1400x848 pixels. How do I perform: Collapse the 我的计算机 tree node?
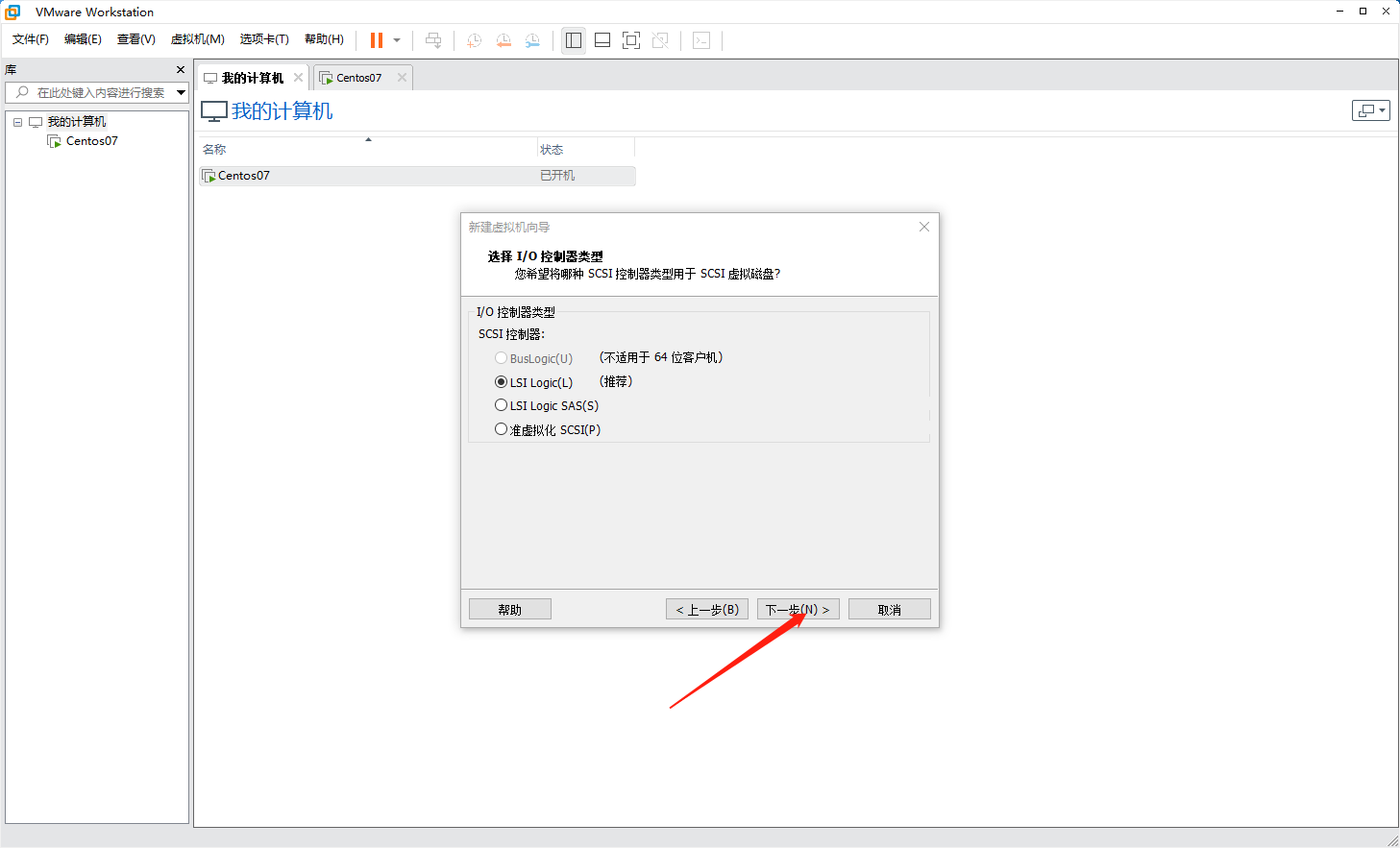click(x=17, y=122)
